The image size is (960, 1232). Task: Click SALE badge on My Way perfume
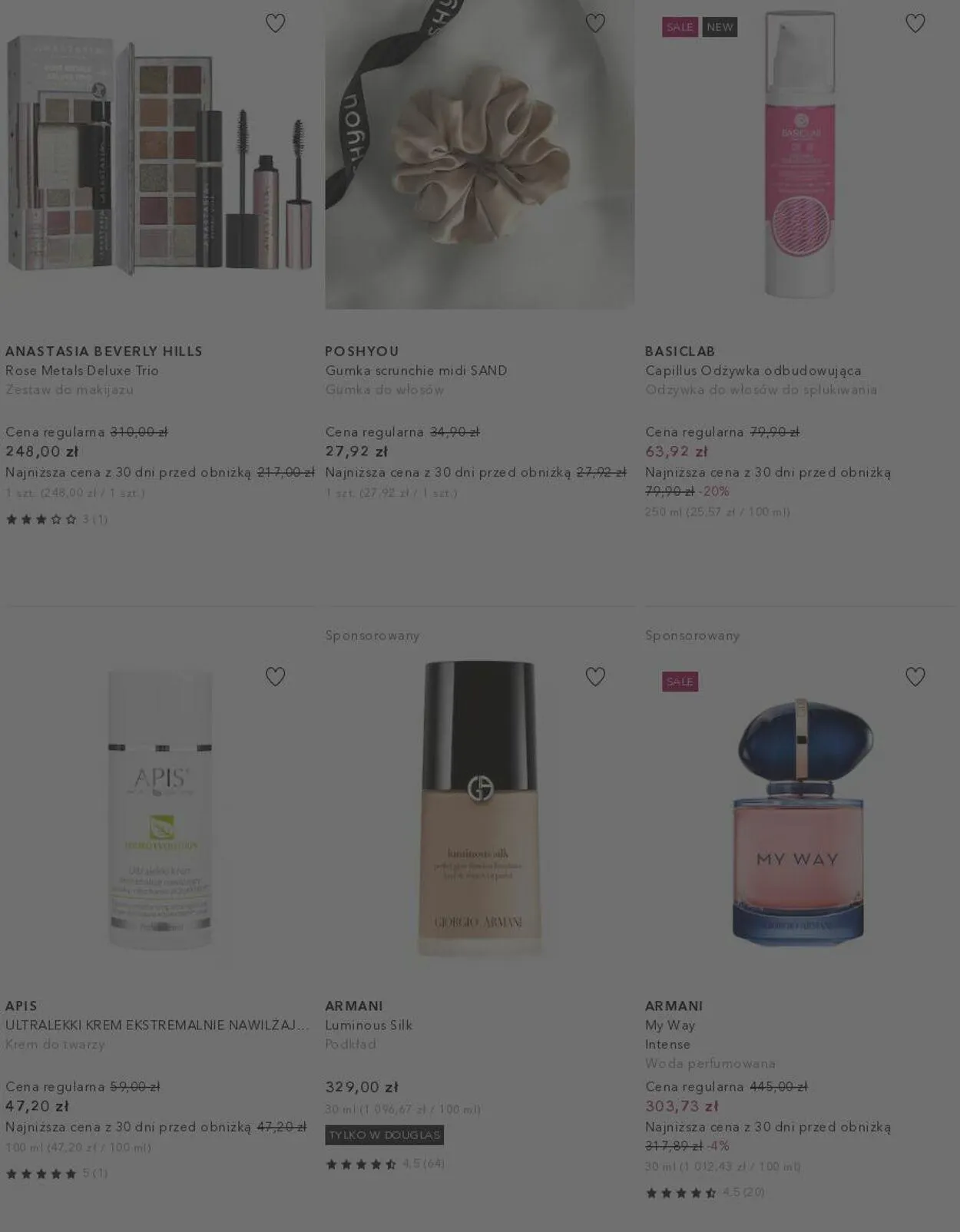point(680,682)
